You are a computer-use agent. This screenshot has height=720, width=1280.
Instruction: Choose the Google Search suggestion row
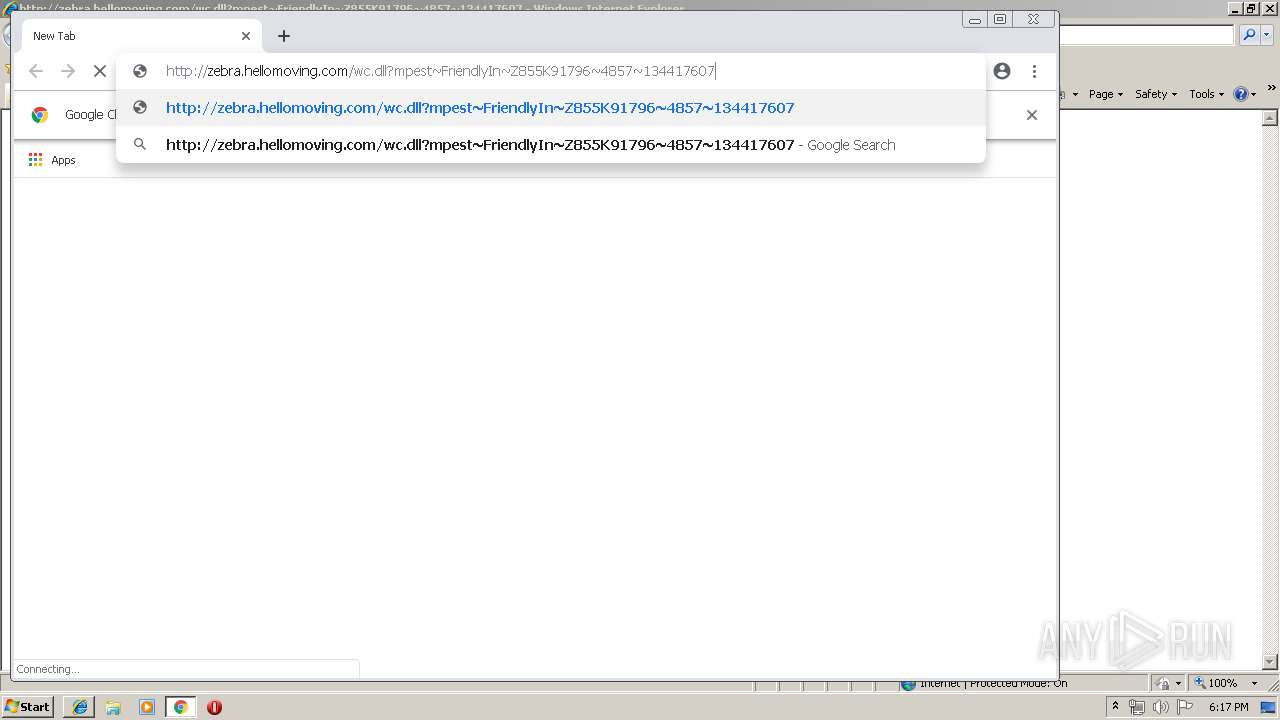point(551,145)
